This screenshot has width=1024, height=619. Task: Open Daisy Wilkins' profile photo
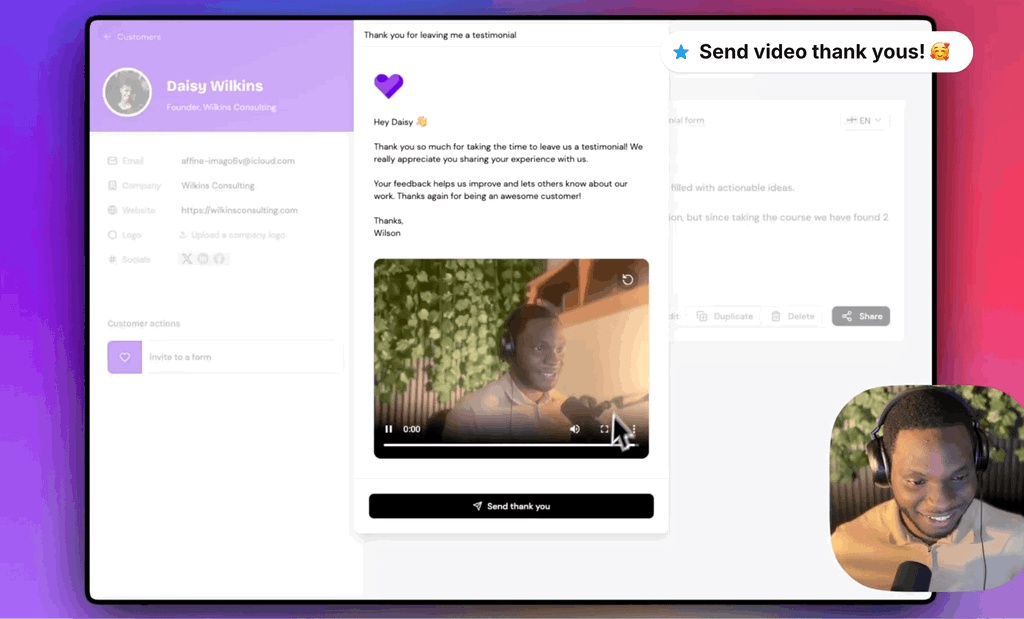pos(127,92)
